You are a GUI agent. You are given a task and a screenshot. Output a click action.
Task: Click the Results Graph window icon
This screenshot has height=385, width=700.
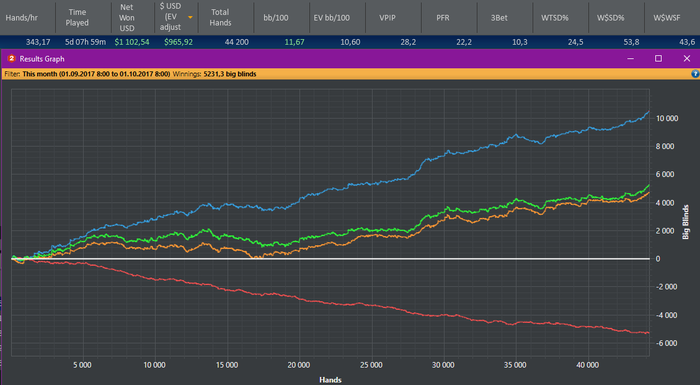12,59
